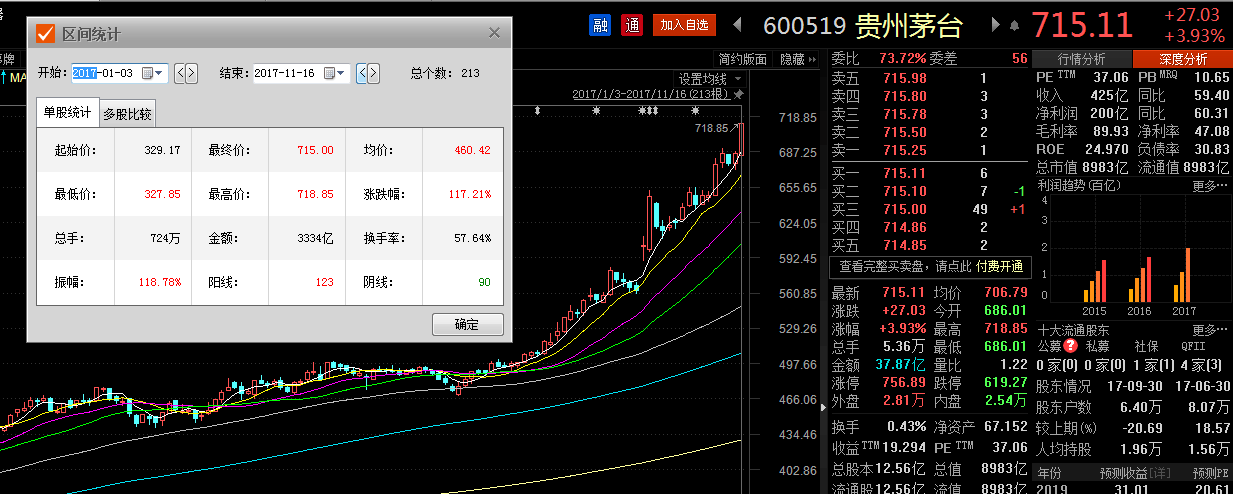Switch to the 多股比较 tab
The image size is (1233, 494).
[x=127, y=113]
